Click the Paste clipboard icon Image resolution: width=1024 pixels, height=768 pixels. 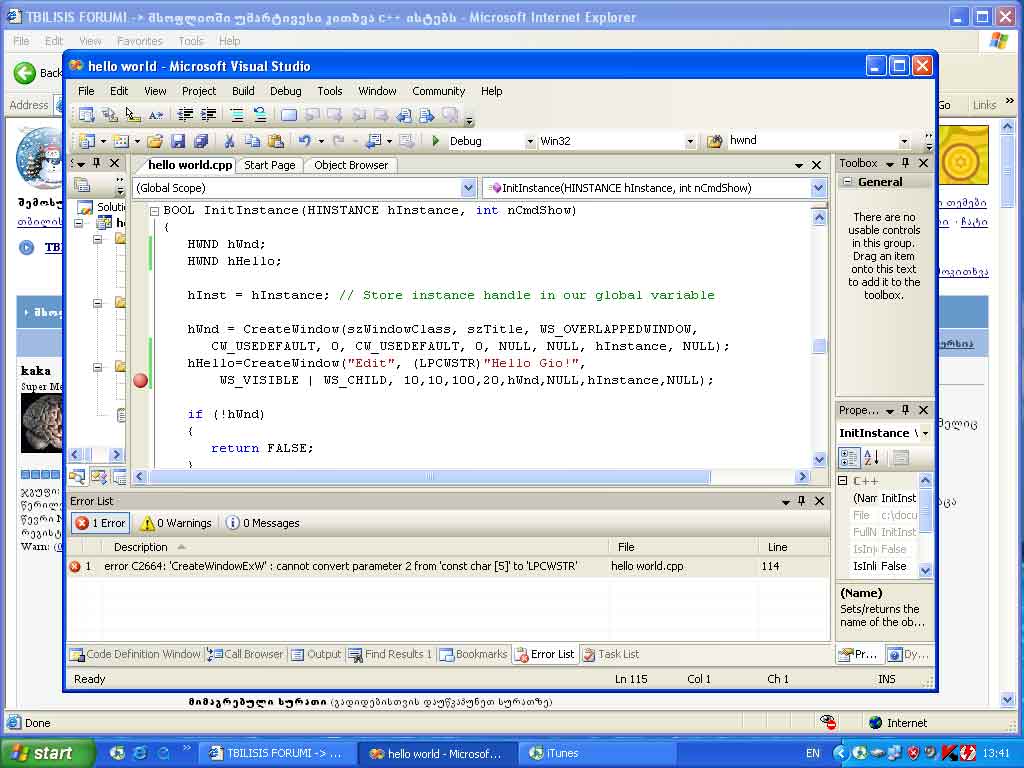pos(276,140)
